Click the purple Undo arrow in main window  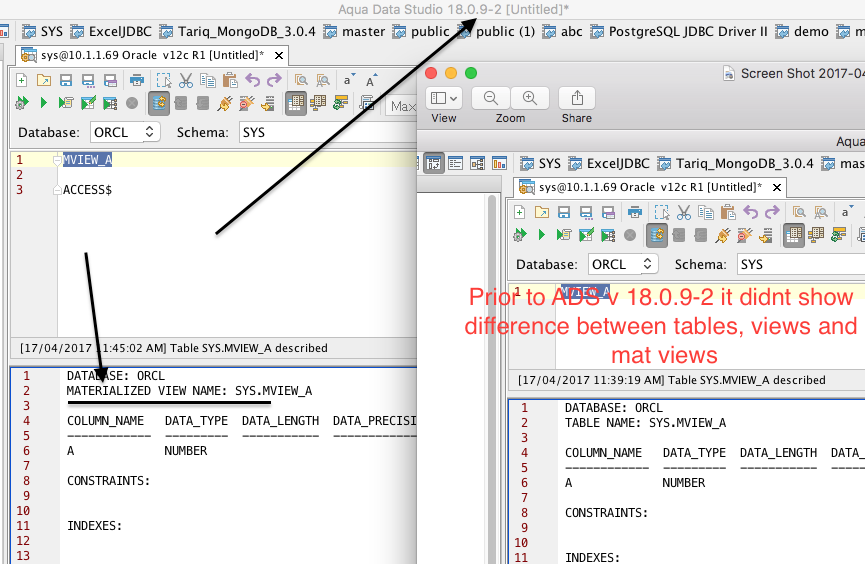pos(253,81)
